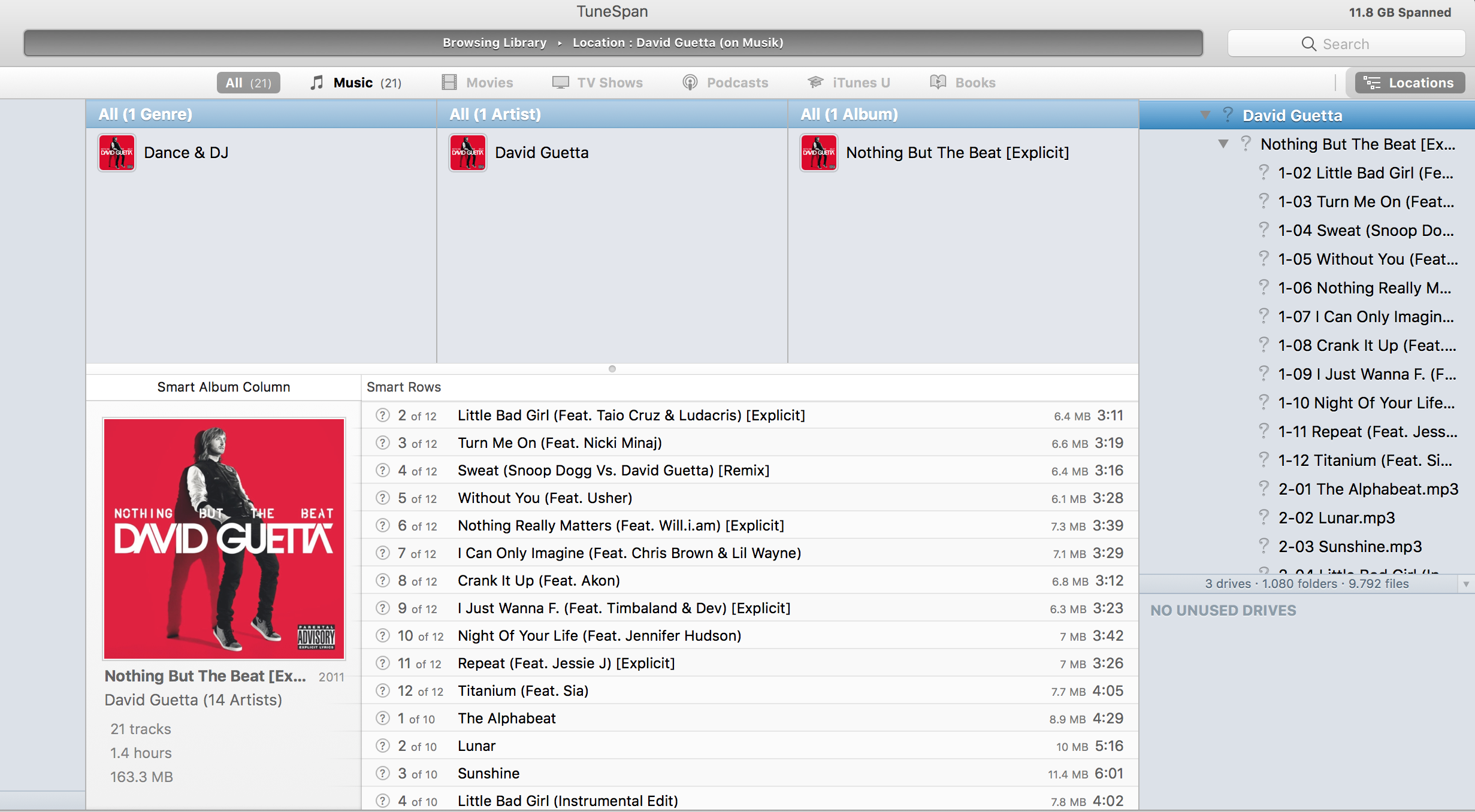Screen dimensions: 1475x812
Task: Click the Podcasts icon
Action: pyautogui.click(x=690, y=83)
